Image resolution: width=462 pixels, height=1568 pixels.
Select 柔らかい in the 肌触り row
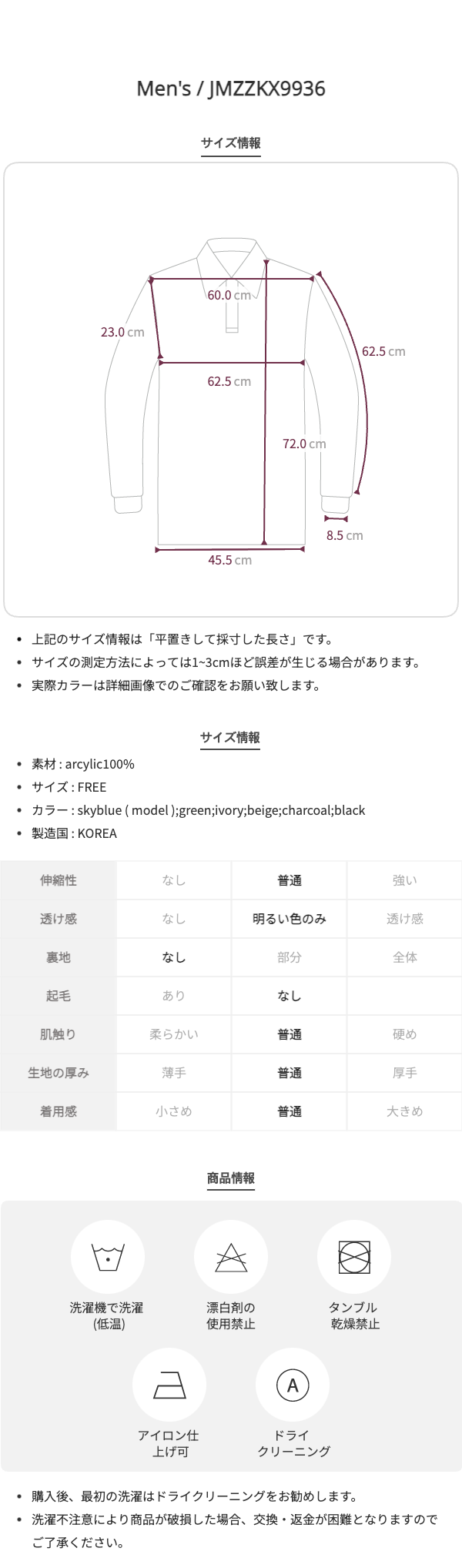174,1034
